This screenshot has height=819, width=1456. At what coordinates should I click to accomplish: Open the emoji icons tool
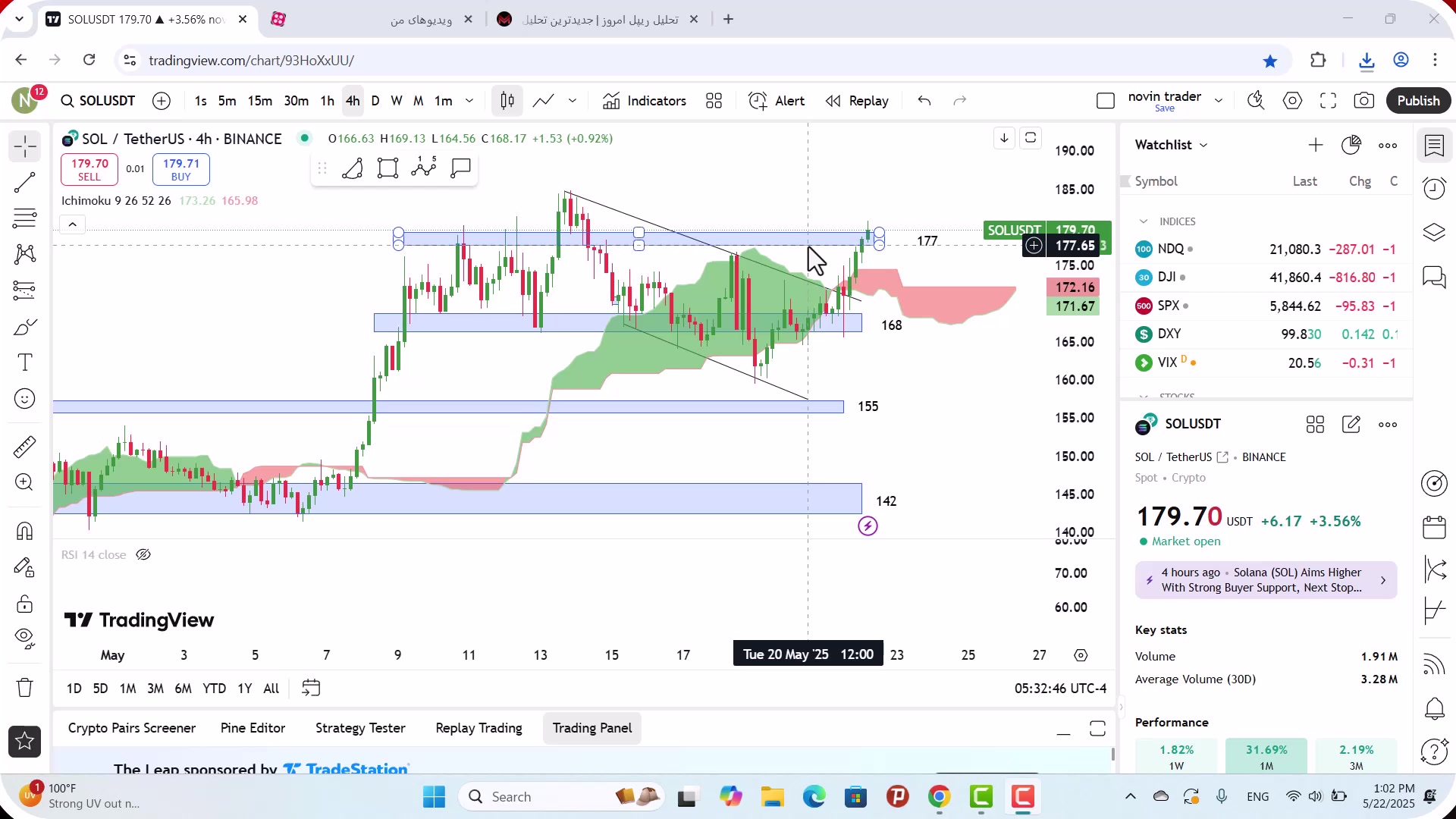[x=25, y=399]
